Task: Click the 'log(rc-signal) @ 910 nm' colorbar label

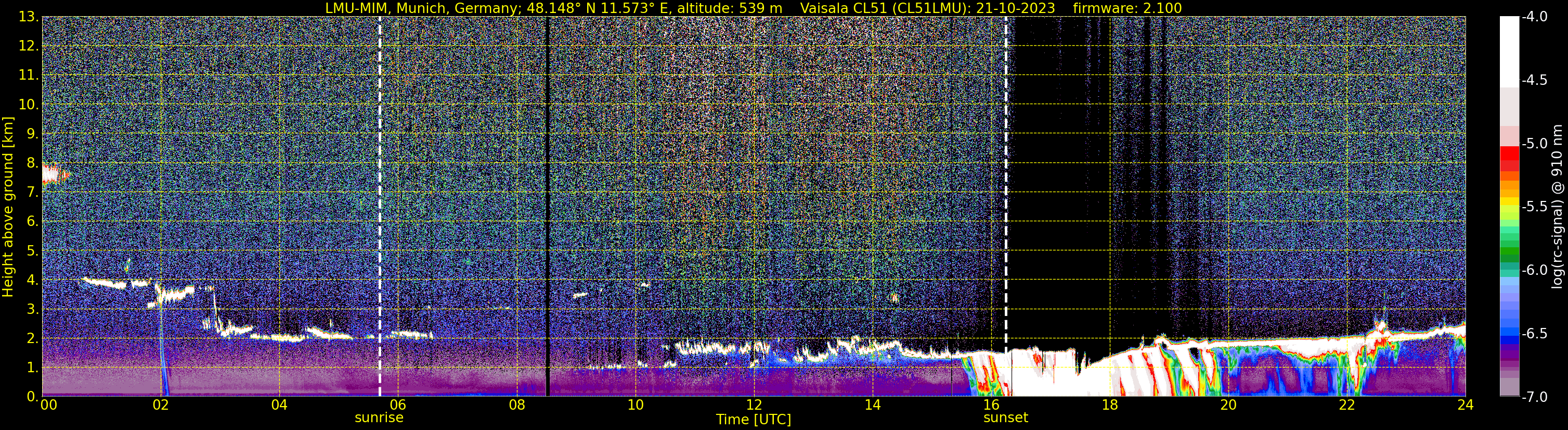Action: 1558,207
